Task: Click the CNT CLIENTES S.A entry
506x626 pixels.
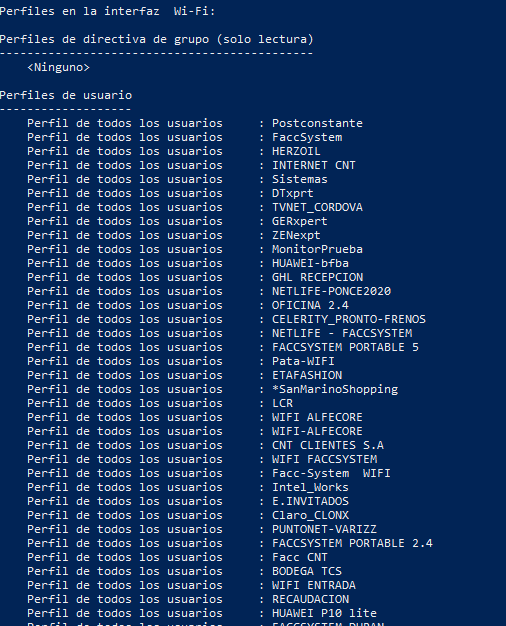Action: click(x=327, y=445)
